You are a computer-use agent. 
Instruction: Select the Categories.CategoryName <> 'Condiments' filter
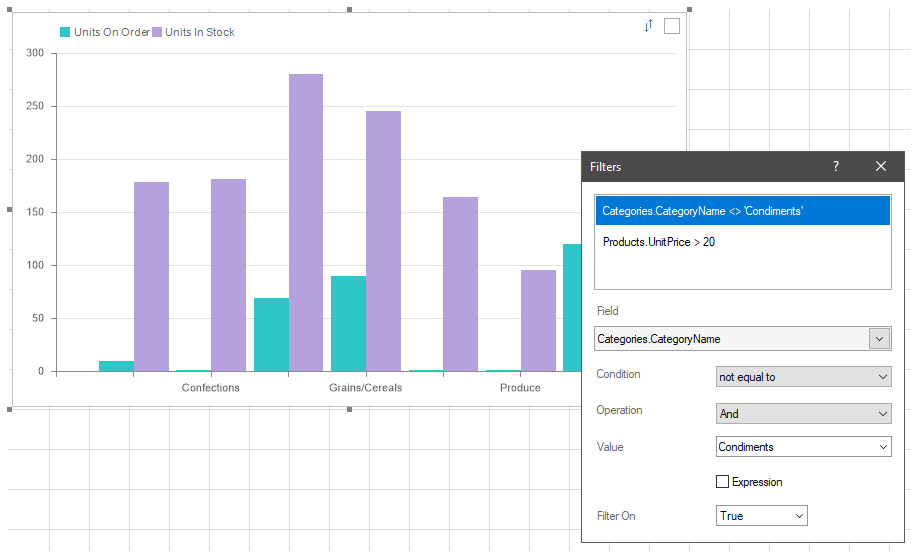pyautogui.click(x=742, y=211)
